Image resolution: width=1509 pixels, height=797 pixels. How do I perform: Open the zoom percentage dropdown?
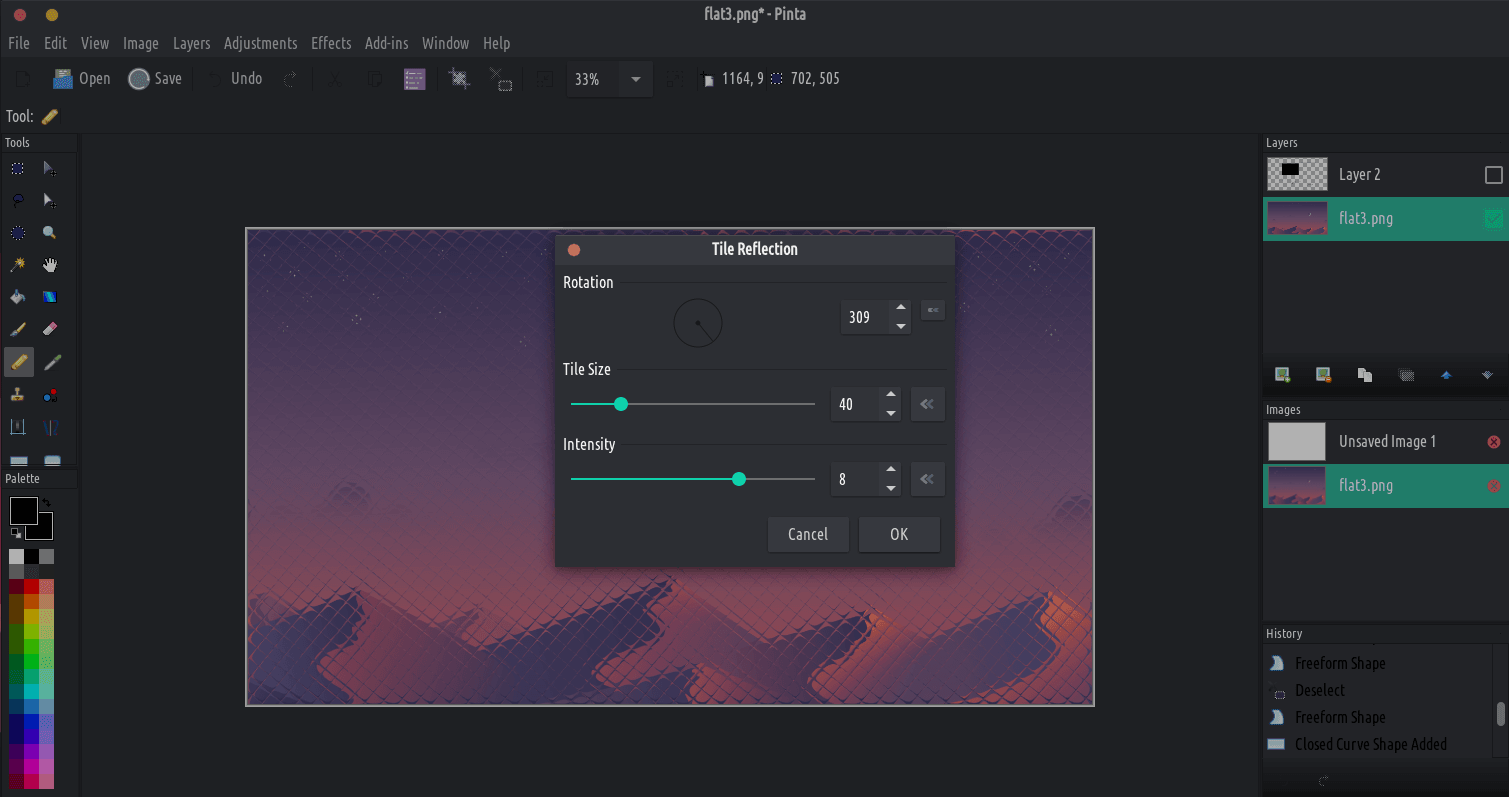[x=635, y=79]
